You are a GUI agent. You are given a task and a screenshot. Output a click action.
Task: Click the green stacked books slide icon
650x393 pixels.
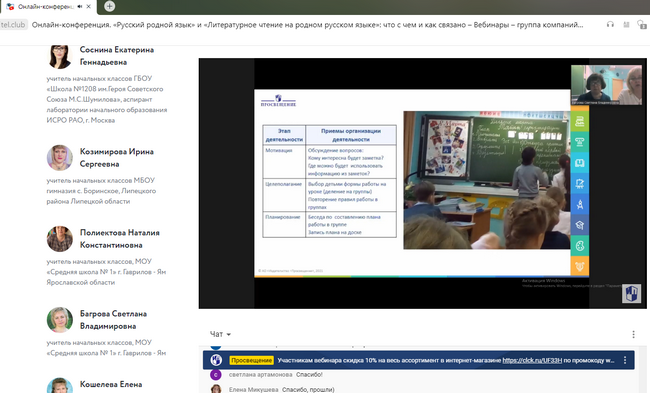[580, 121]
